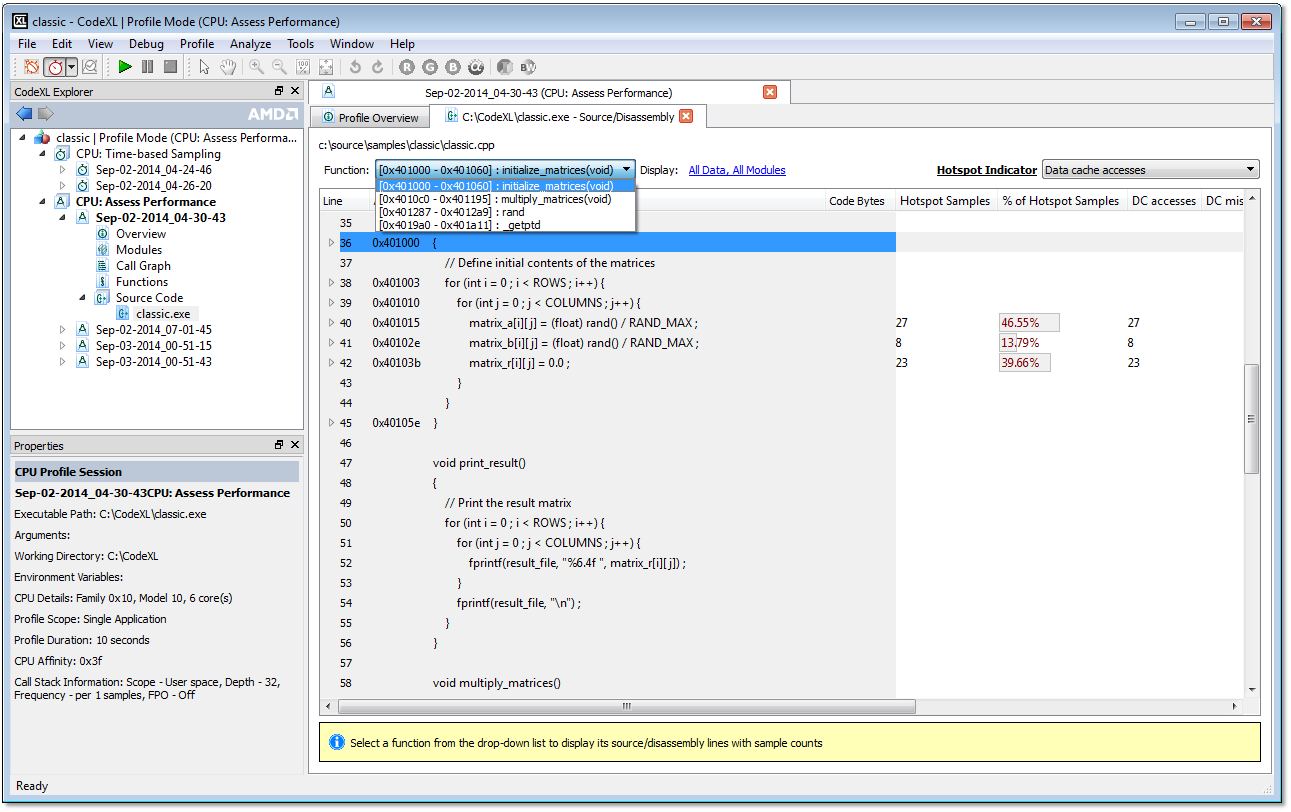Click the zoom in magnifier icon
This screenshot has width=1291, height=812.
coord(257,67)
